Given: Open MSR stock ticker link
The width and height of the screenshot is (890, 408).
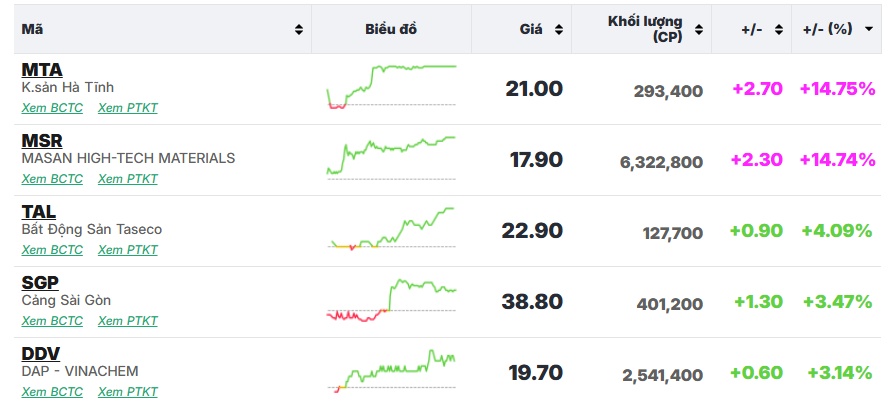Looking at the screenshot, I should coord(43,141).
